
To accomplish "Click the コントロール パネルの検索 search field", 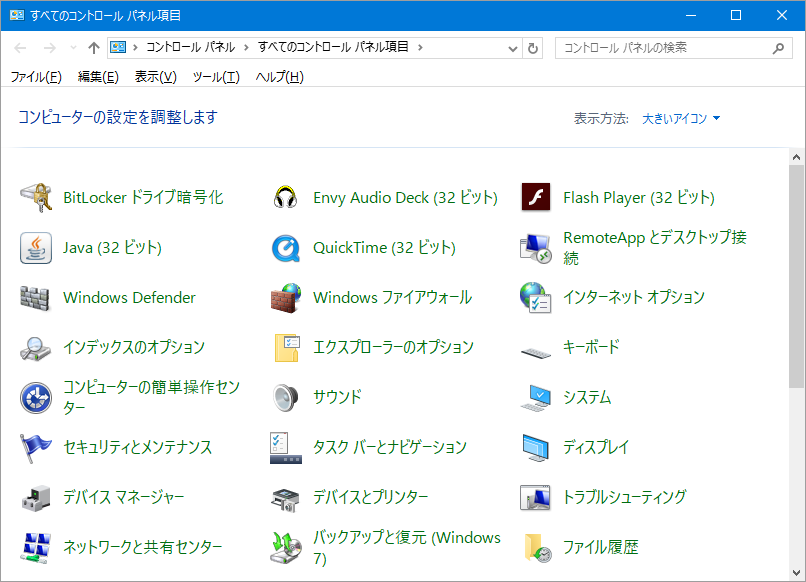I will 665,47.
